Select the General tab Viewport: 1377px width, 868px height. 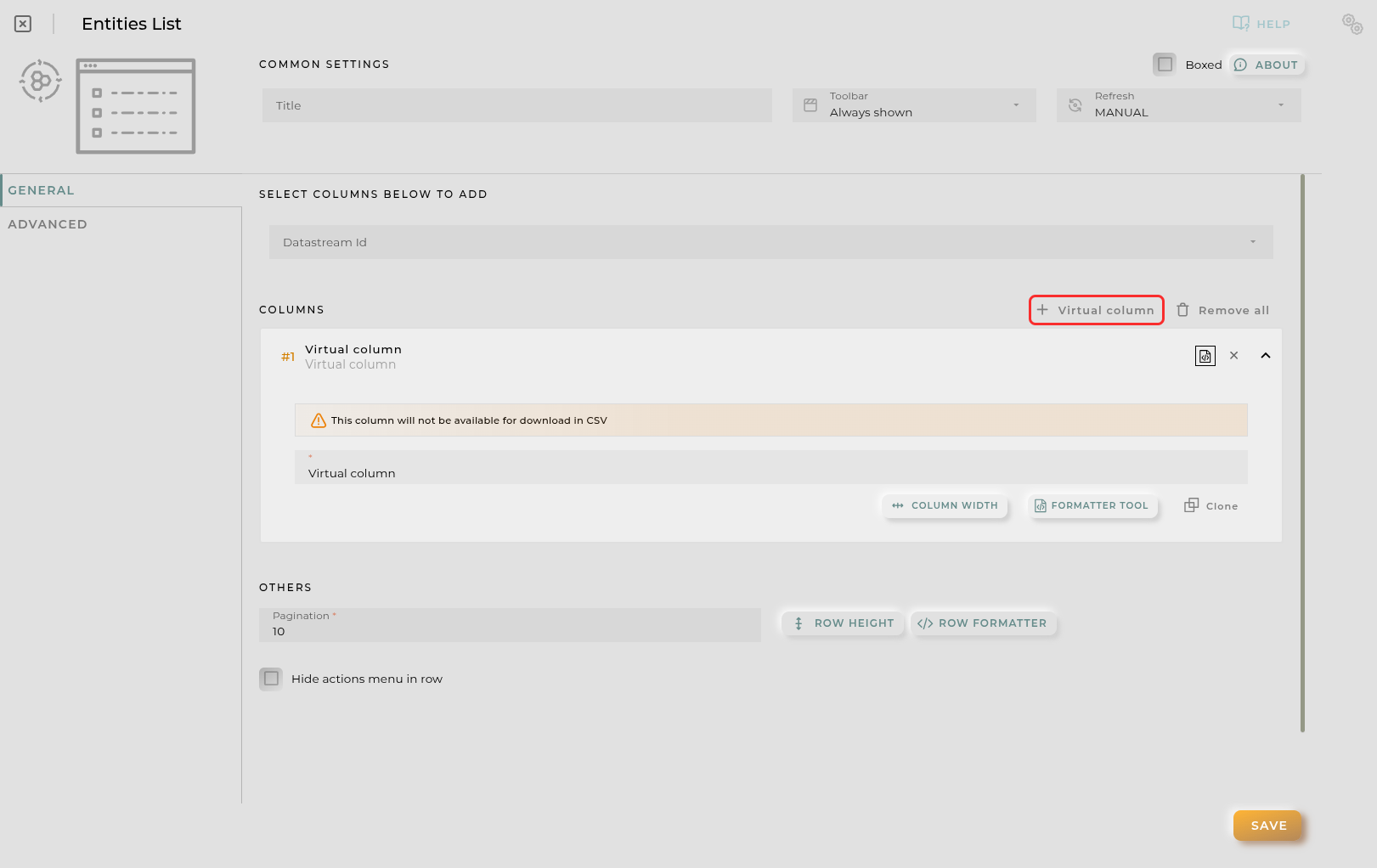tap(42, 190)
